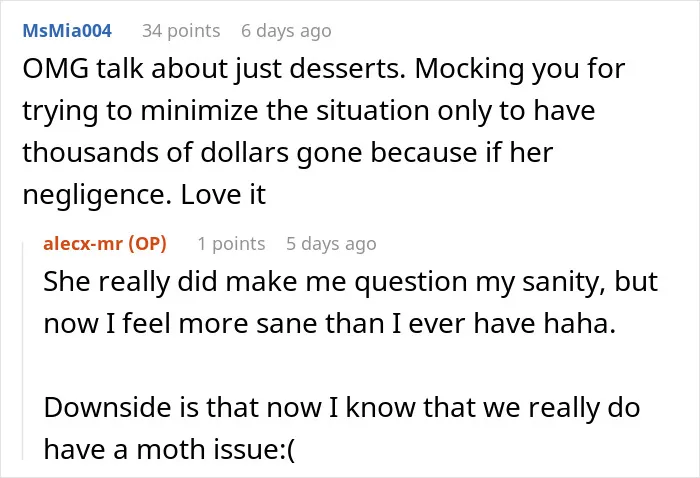Open the alecx-mr username link
Screen dimensions: 700x478
coord(83,244)
